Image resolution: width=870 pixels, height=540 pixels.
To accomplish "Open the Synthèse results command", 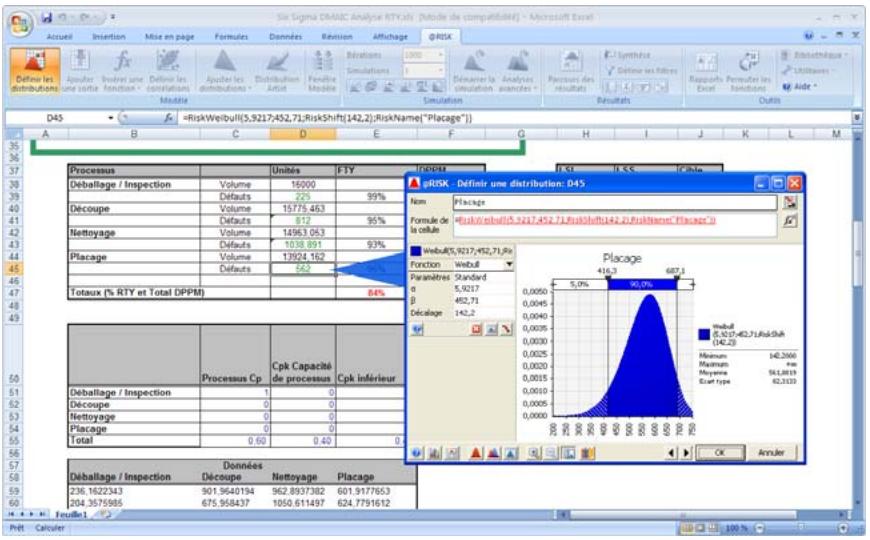I will (x=627, y=55).
